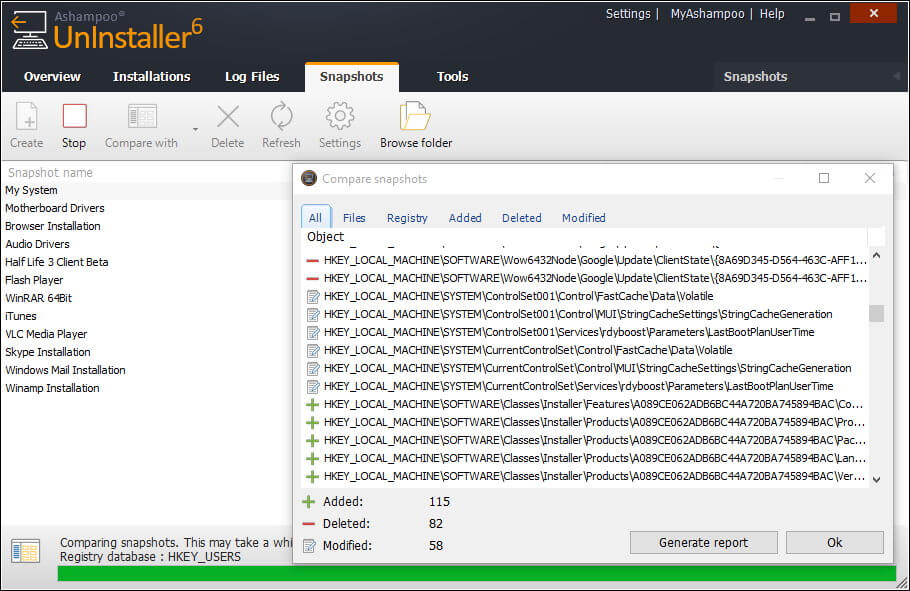
Task: Switch to the Log Files tab
Action: 251,76
